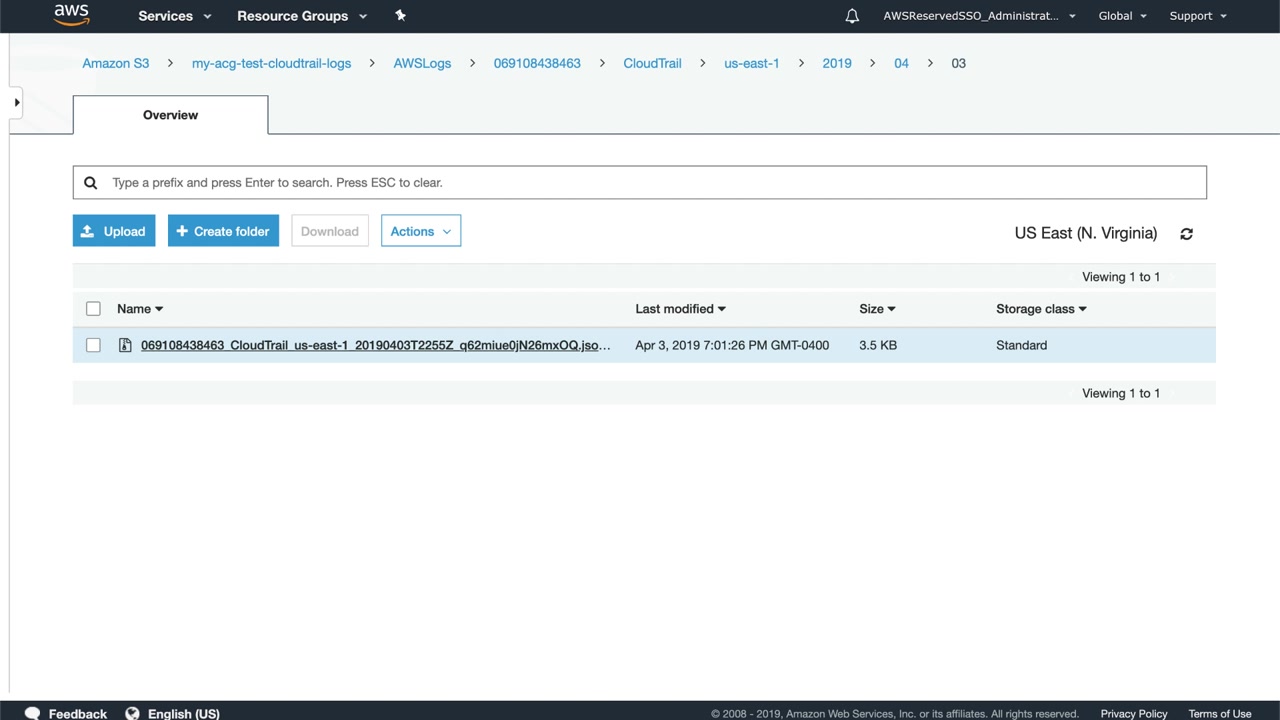Viewport: 1280px width, 720px height.
Task: Click the US East (N. Virginia) label
Action: click(x=1086, y=233)
